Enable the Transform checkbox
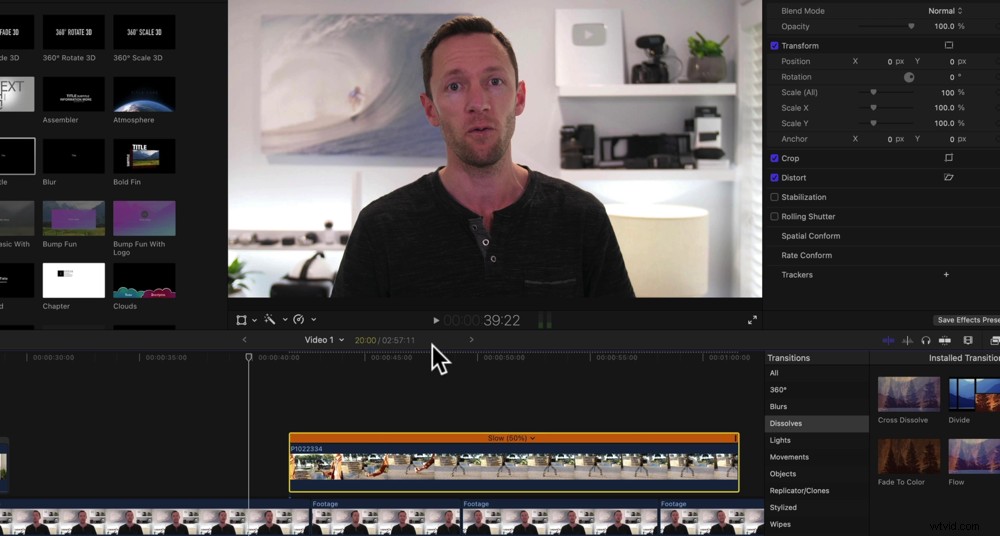The width and height of the screenshot is (1000, 536). click(x=774, y=46)
